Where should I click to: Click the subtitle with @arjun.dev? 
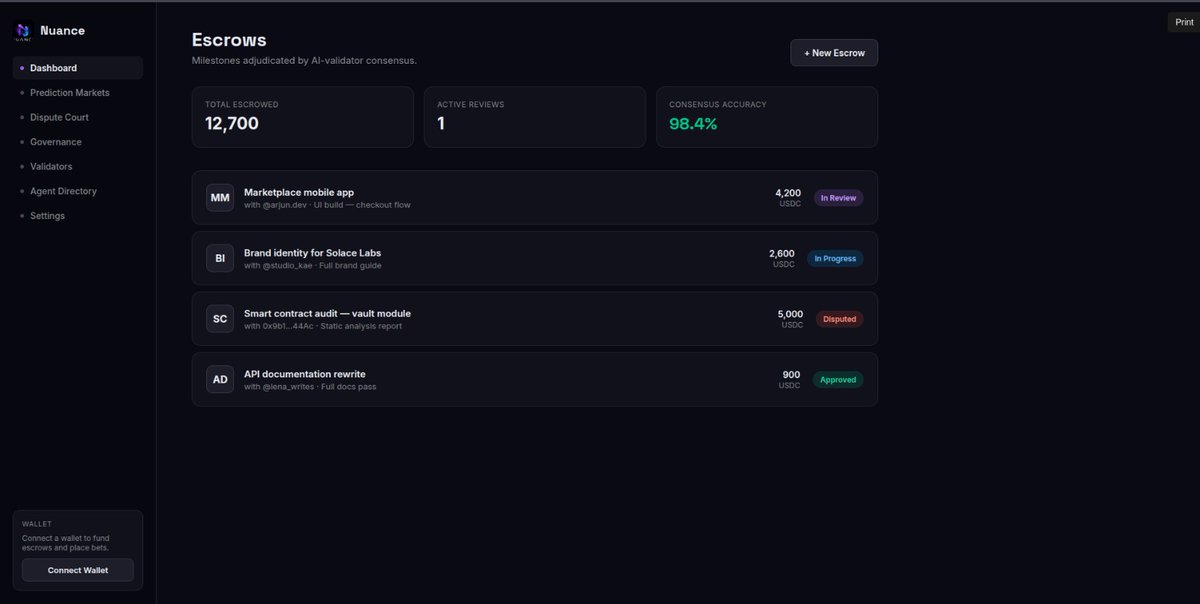pyautogui.click(x=327, y=205)
